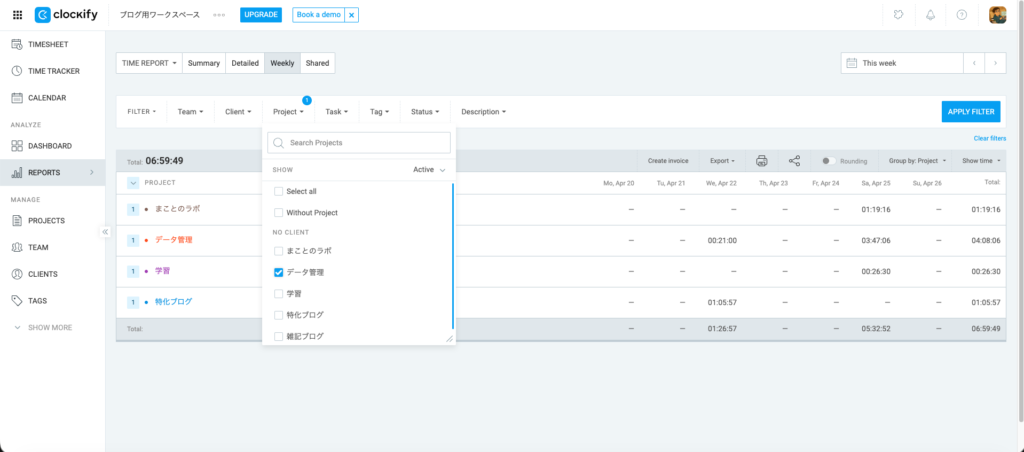Open the help question mark icon

pyautogui.click(x=962, y=15)
